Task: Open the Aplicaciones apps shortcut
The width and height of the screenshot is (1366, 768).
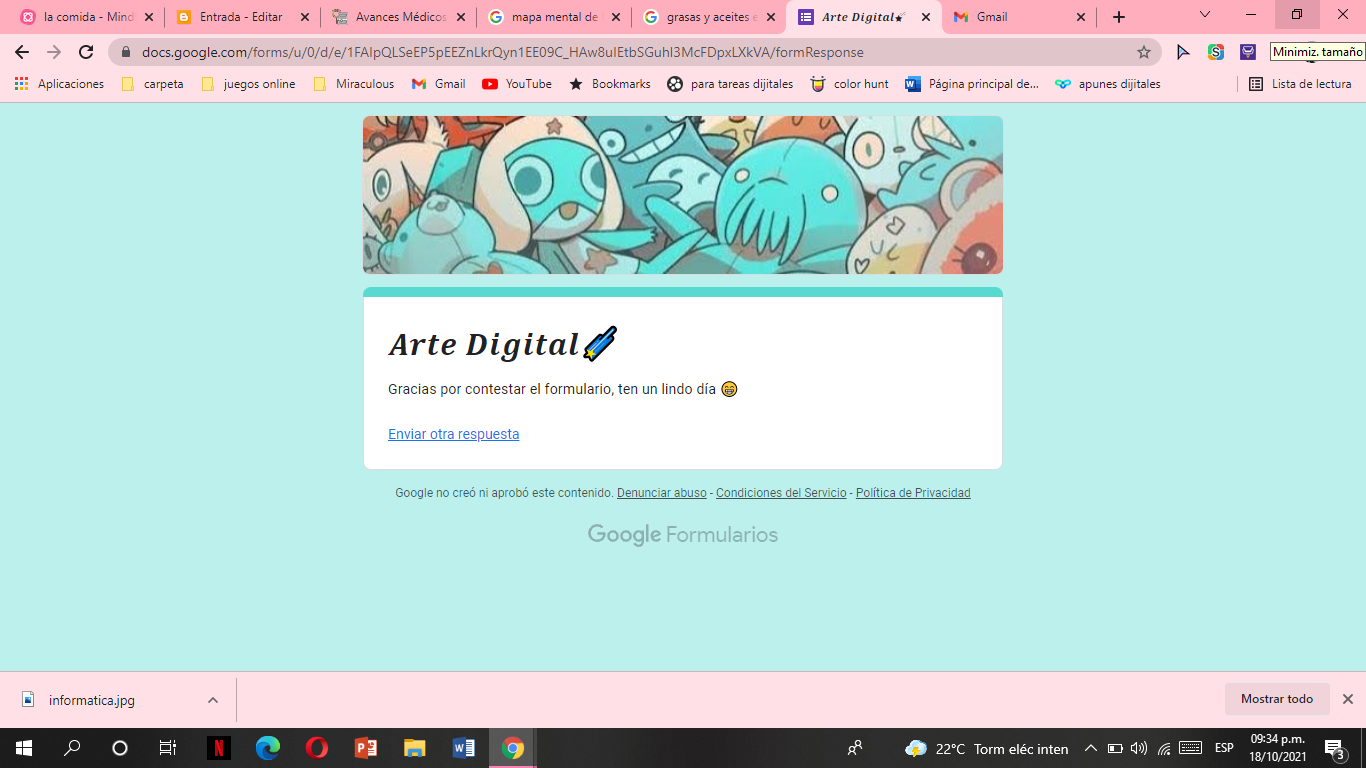Action: coord(59,84)
